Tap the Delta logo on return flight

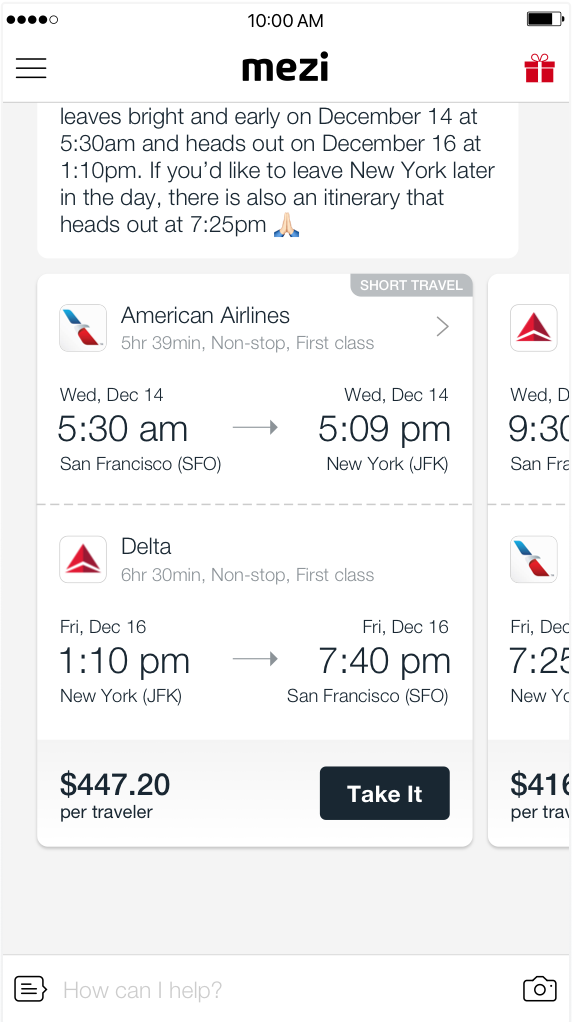pos(83,559)
